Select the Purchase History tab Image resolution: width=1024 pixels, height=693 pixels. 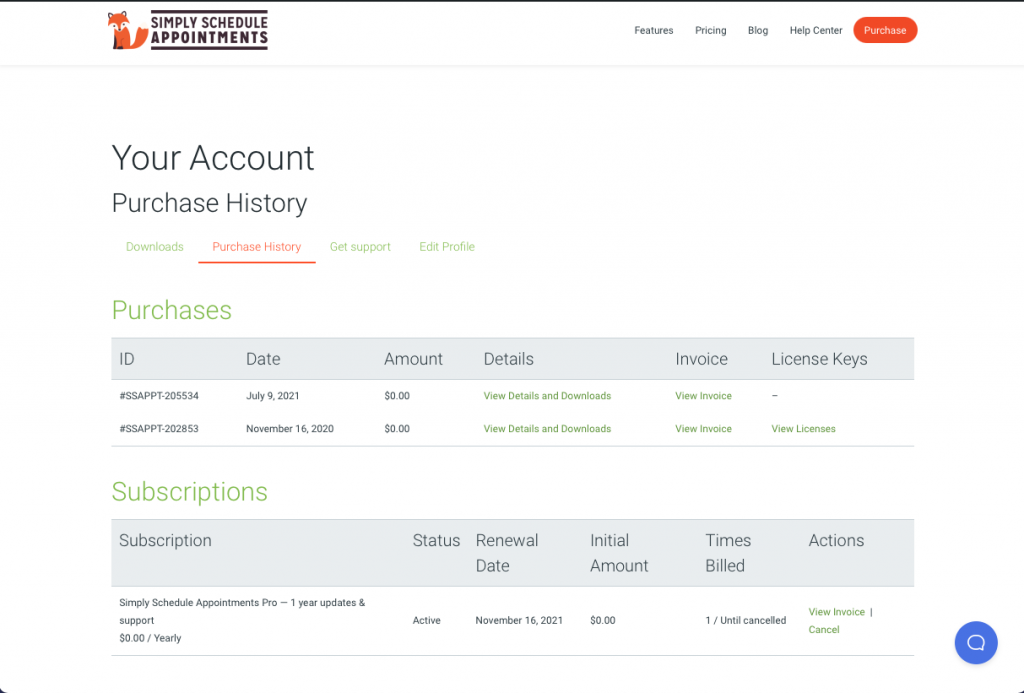pyautogui.click(x=257, y=247)
